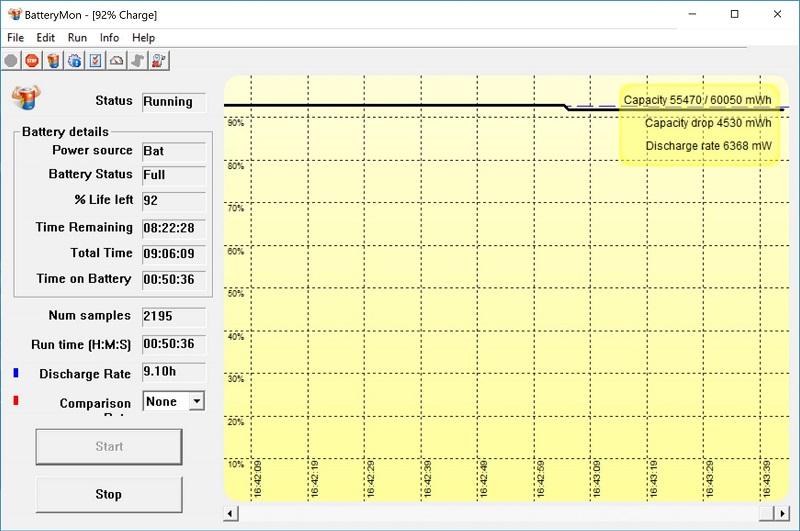Click 'Discharge rate 6368 mW' text

pos(709,146)
